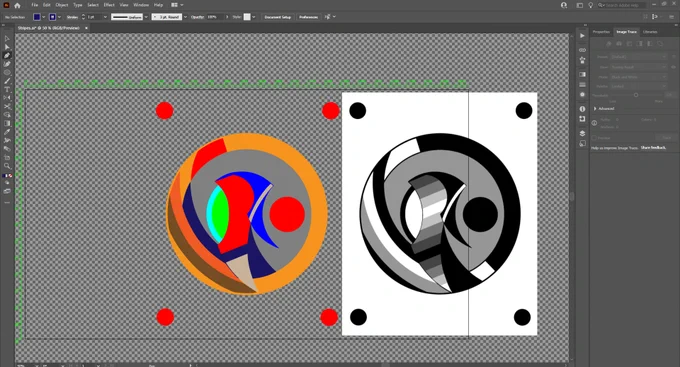Click the Auto-Color preset icon in Image Trace
The height and width of the screenshot is (367, 680).
click(x=608, y=44)
